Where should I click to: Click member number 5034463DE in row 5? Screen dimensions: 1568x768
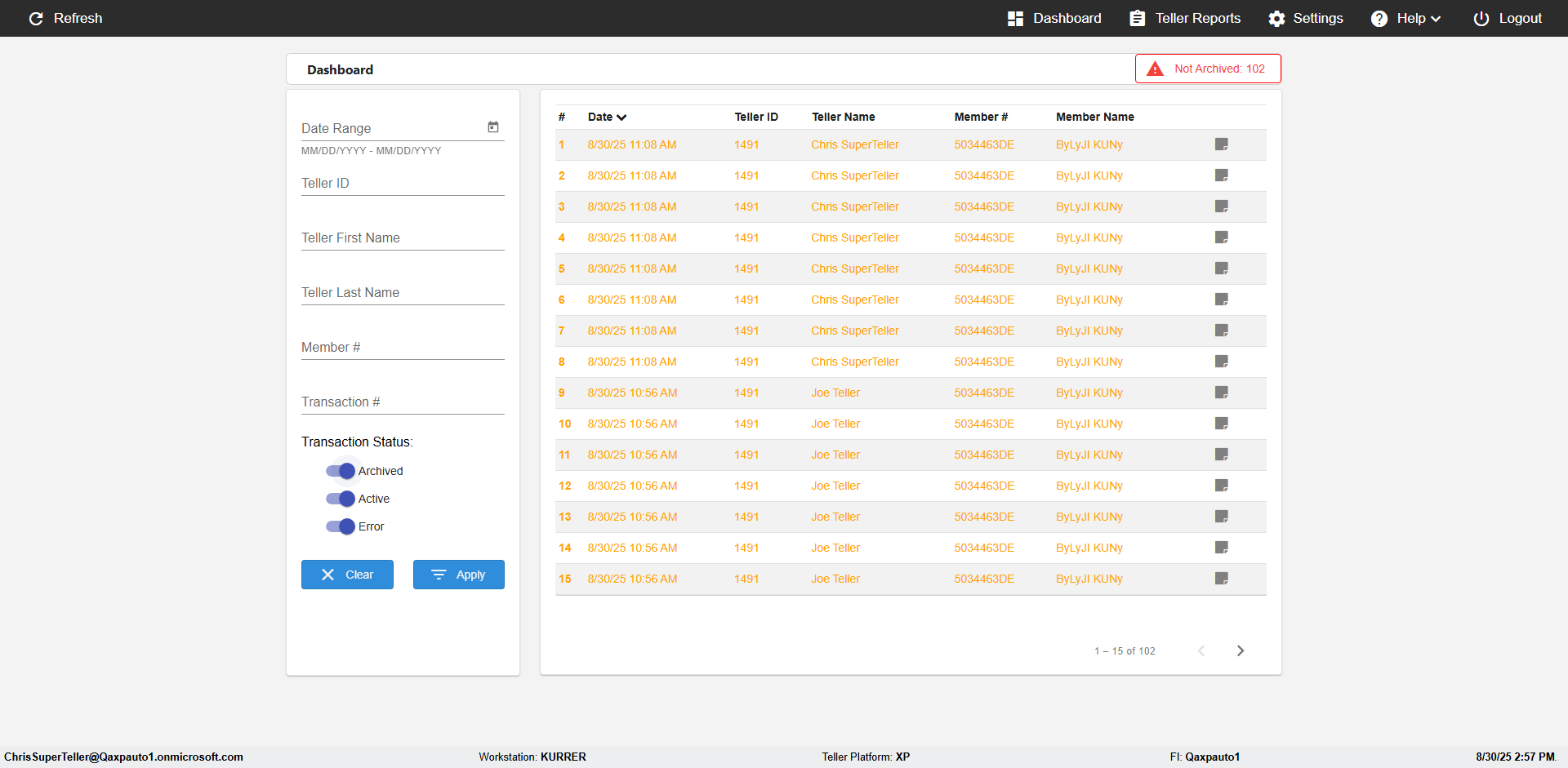[x=984, y=269]
